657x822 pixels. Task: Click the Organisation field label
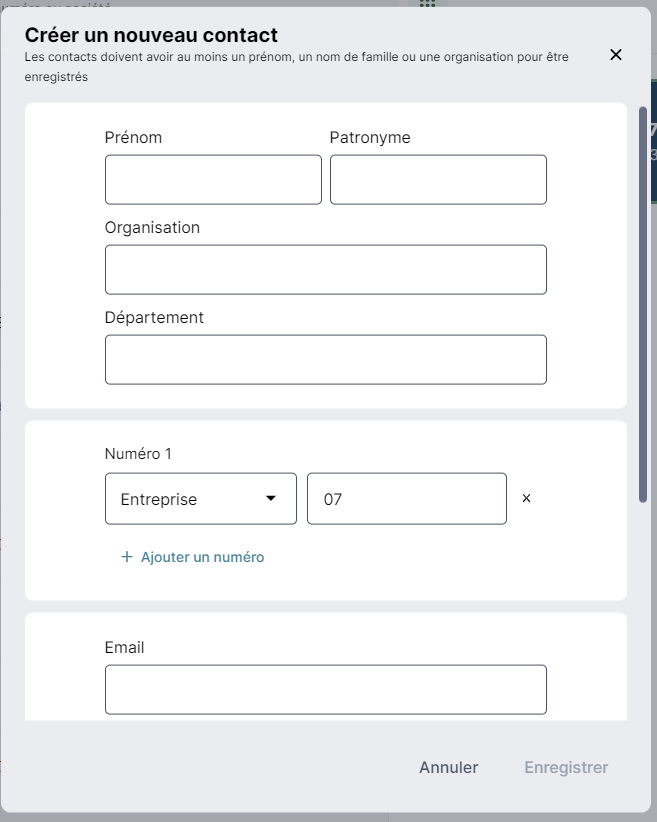pyautogui.click(x=152, y=228)
